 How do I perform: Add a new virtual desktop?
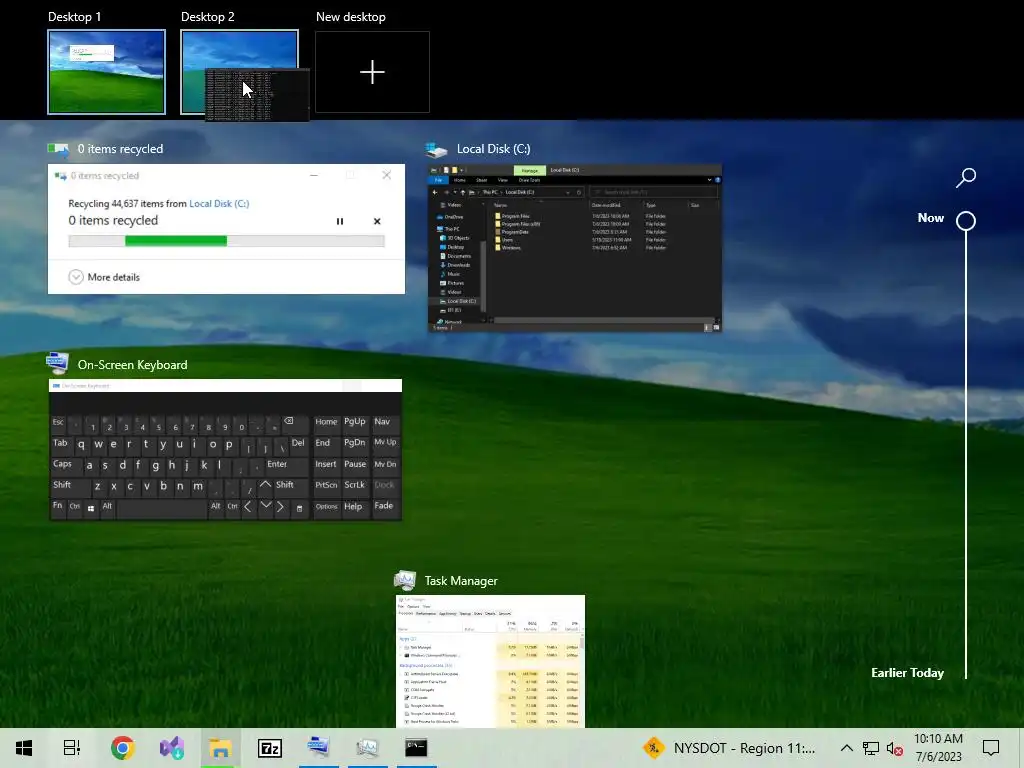pos(372,72)
